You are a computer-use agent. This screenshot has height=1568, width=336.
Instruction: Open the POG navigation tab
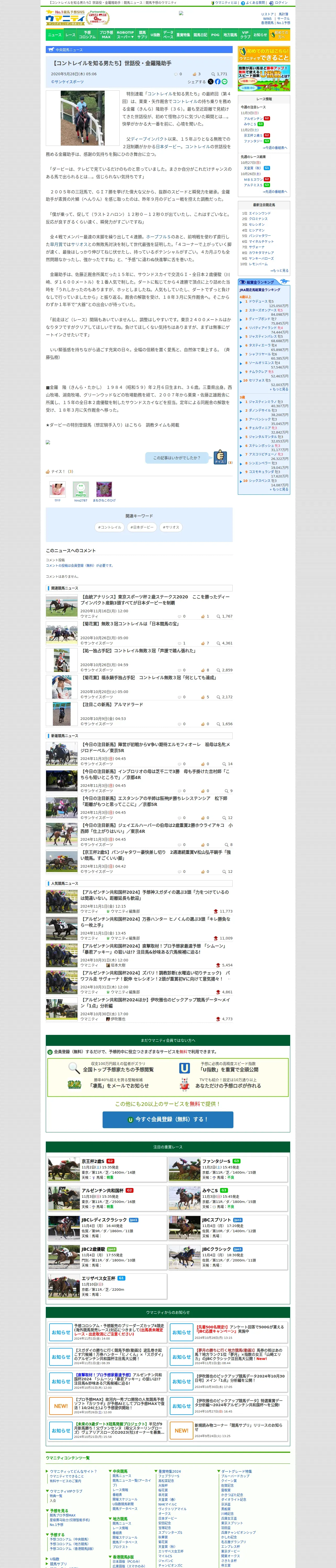215,35
